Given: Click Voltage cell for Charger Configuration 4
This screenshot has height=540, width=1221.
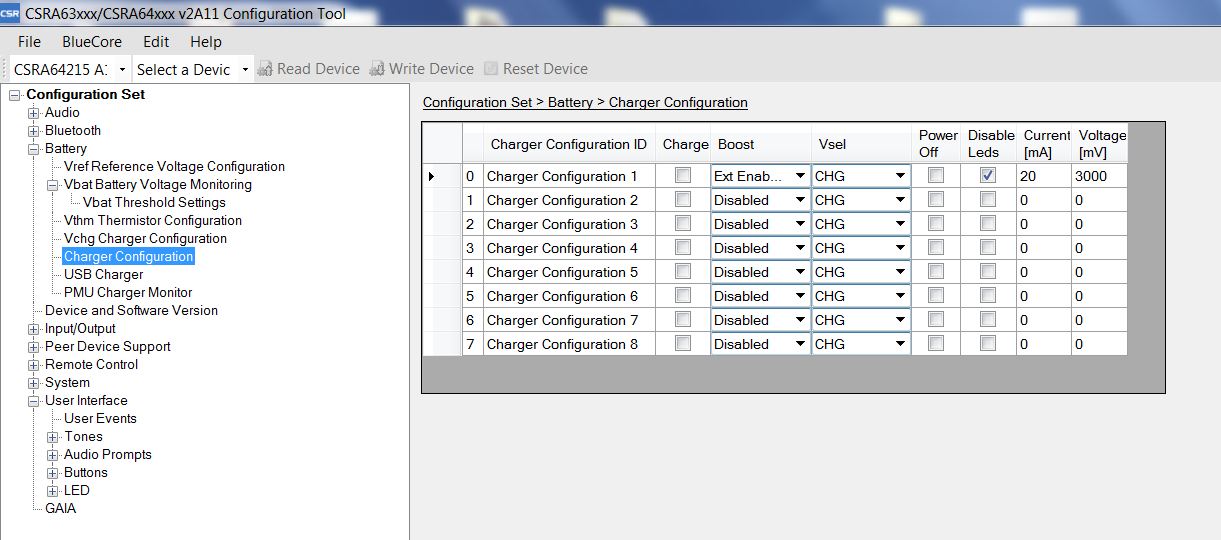Looking at the screenshot, I should (1098, 249).
